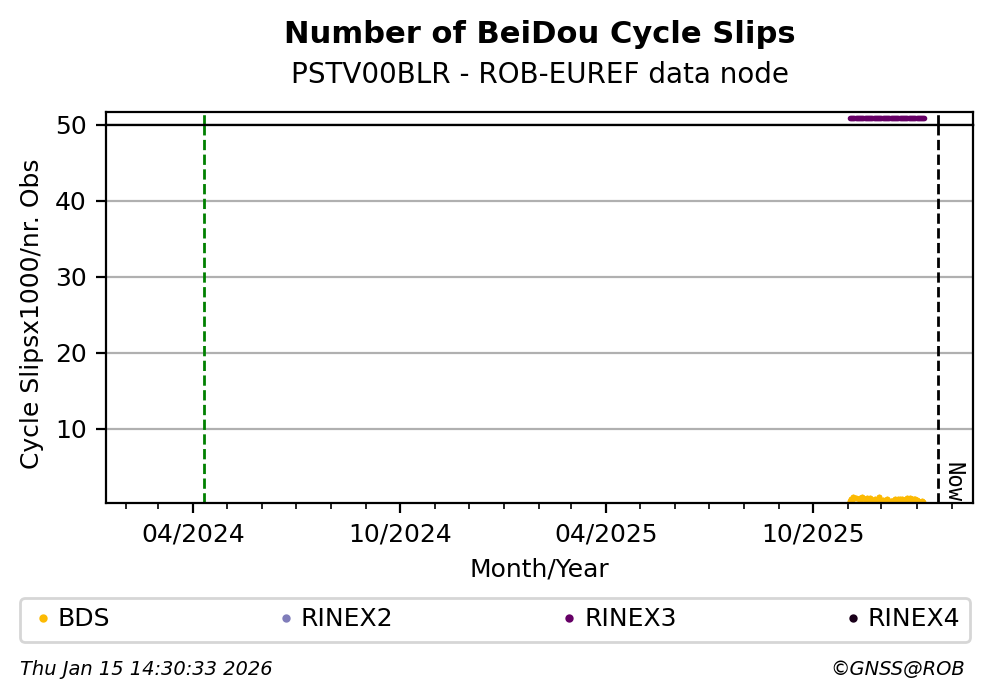Click the "Month/Year" axis label
This screenshot has height=699, width=993.
coord(539,569)
